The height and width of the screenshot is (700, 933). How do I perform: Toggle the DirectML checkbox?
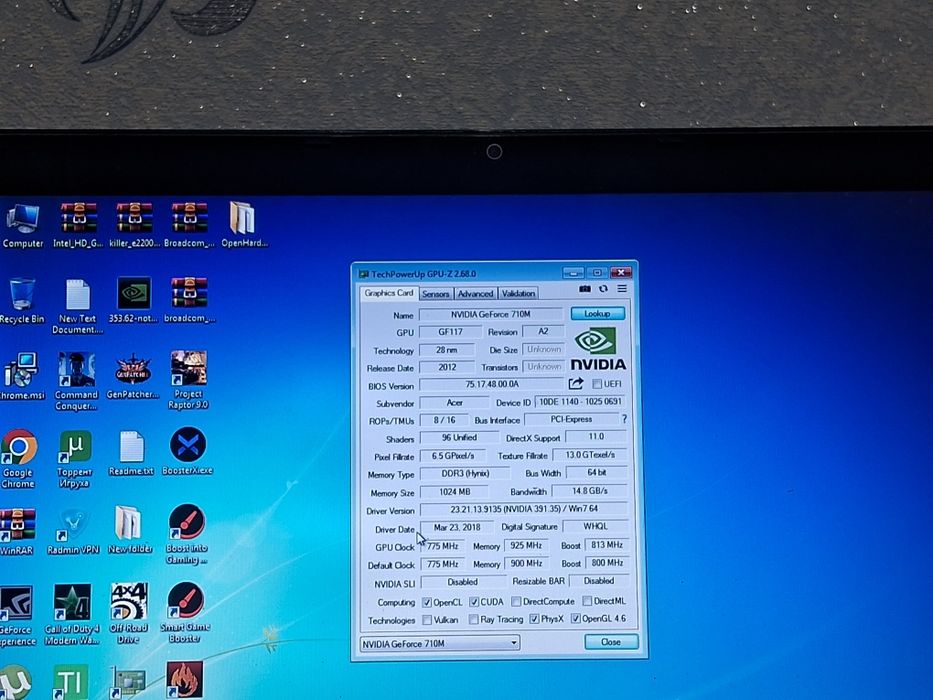click(x=587, y=601)
